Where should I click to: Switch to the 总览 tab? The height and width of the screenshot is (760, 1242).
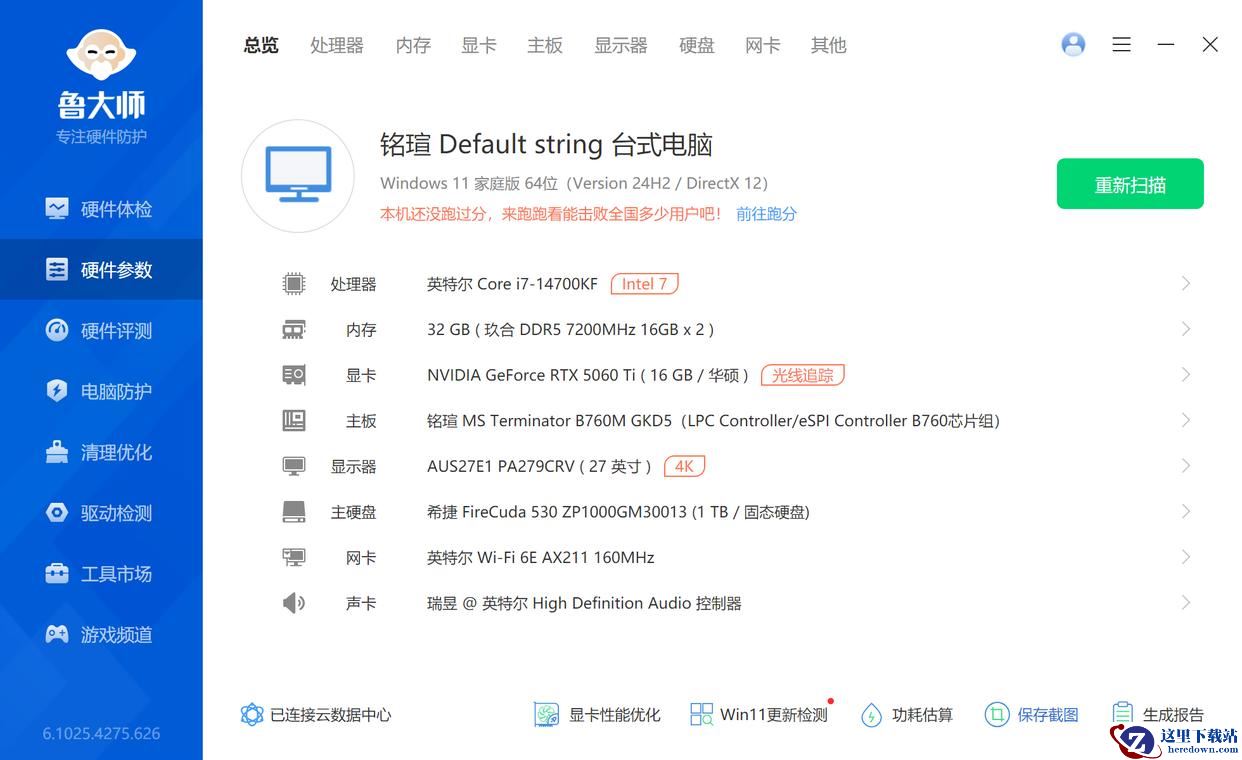(x=261, y=45)
